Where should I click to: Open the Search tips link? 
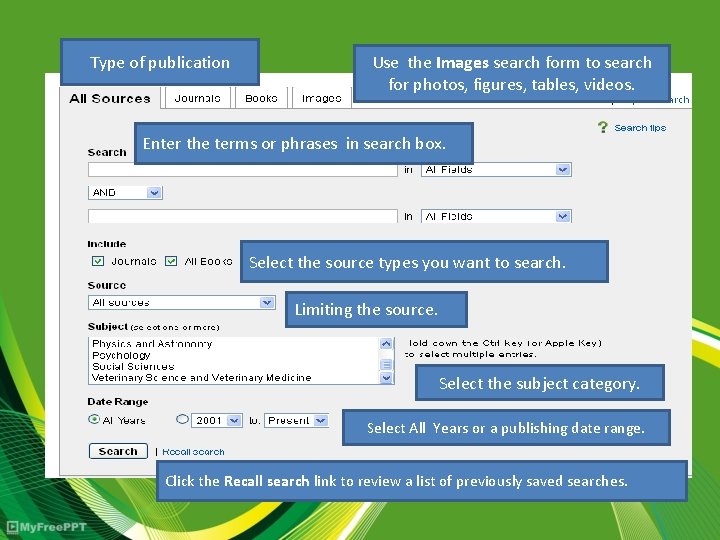click(640, 128)
